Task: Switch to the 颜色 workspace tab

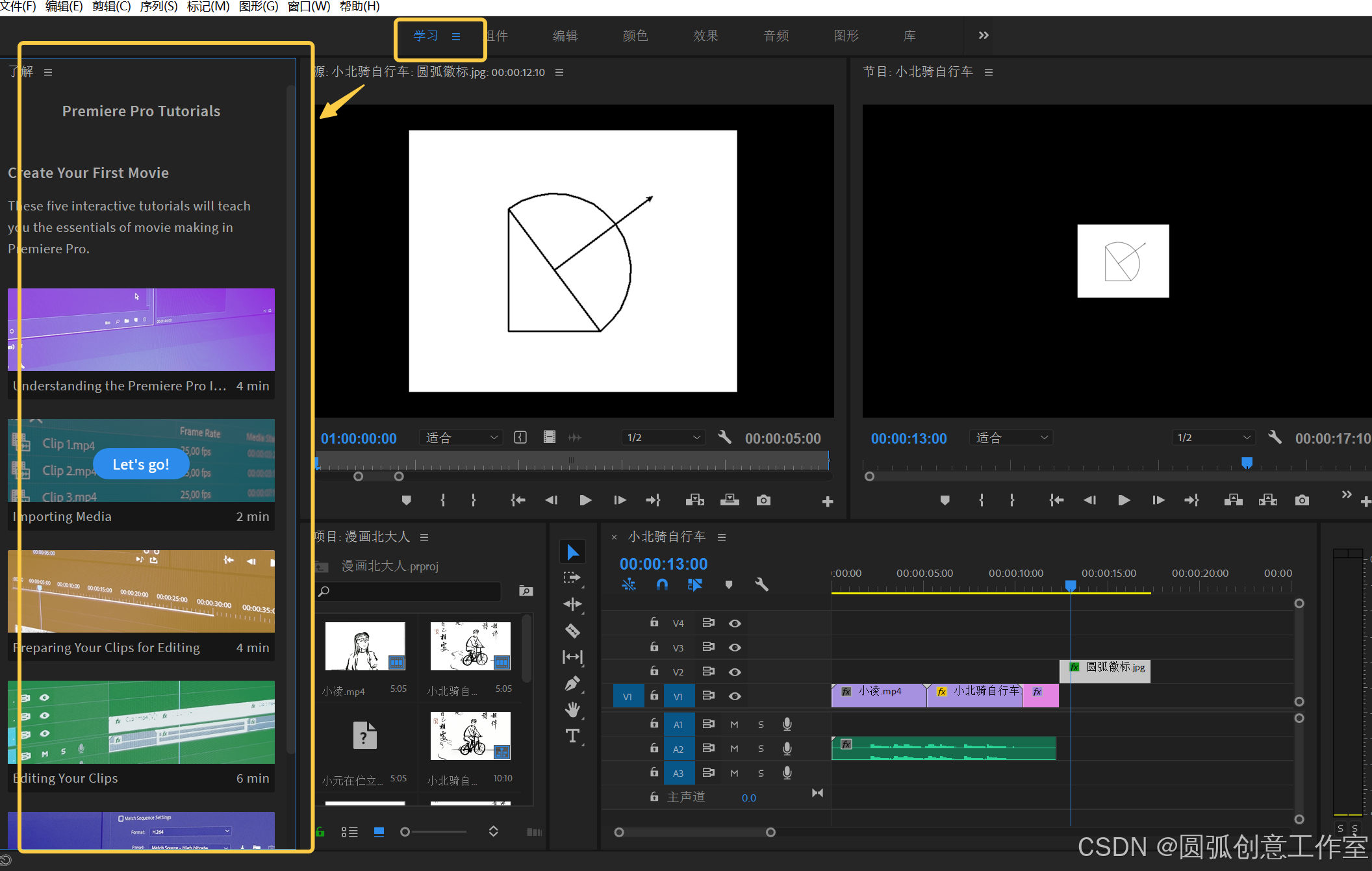Action: pos(635,36)
